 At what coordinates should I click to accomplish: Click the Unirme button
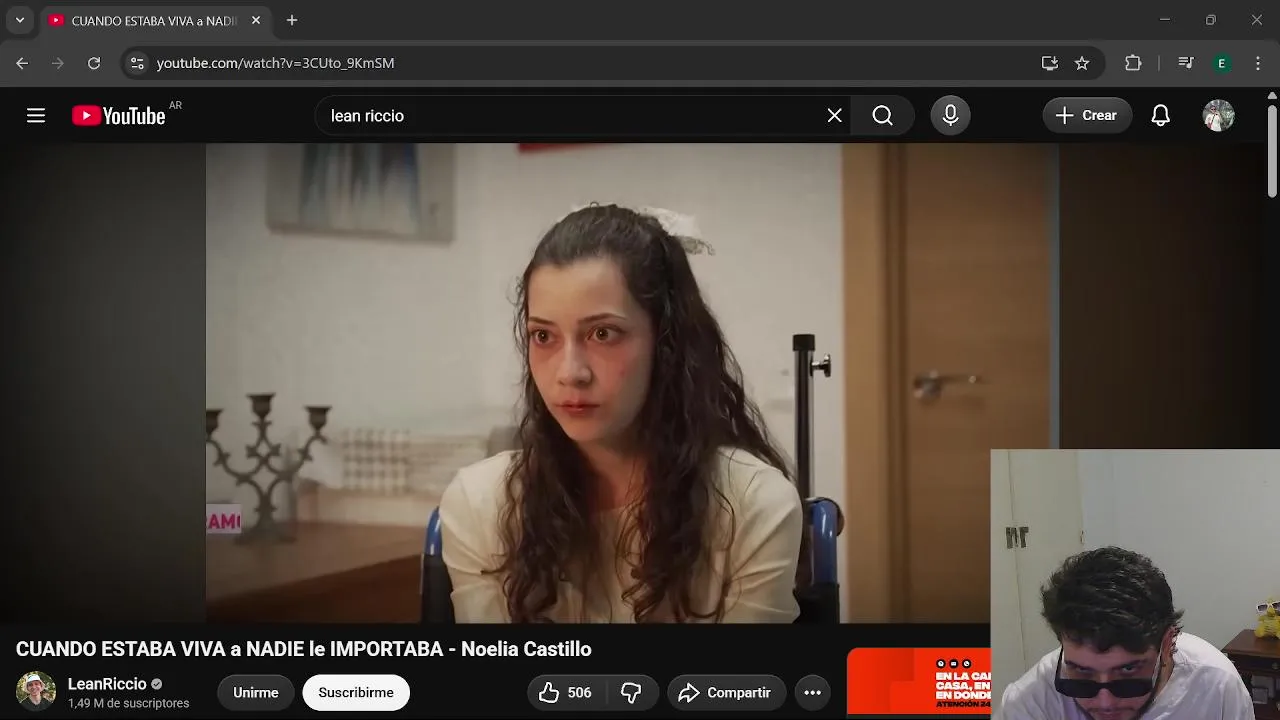pos(256,692)
